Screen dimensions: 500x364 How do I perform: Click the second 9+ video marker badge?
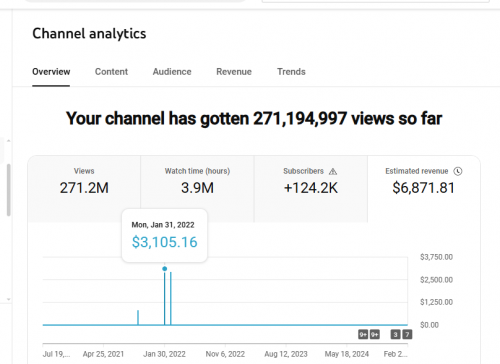click(x=375, y=334)
